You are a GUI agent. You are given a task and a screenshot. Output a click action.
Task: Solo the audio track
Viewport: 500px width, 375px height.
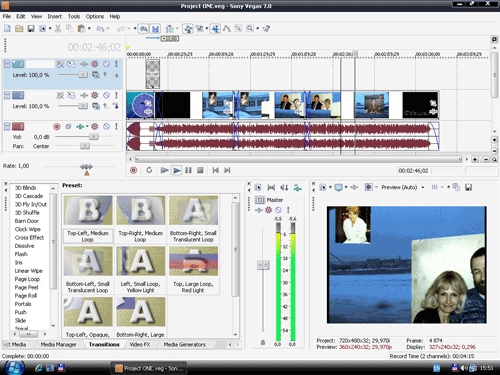116,127
